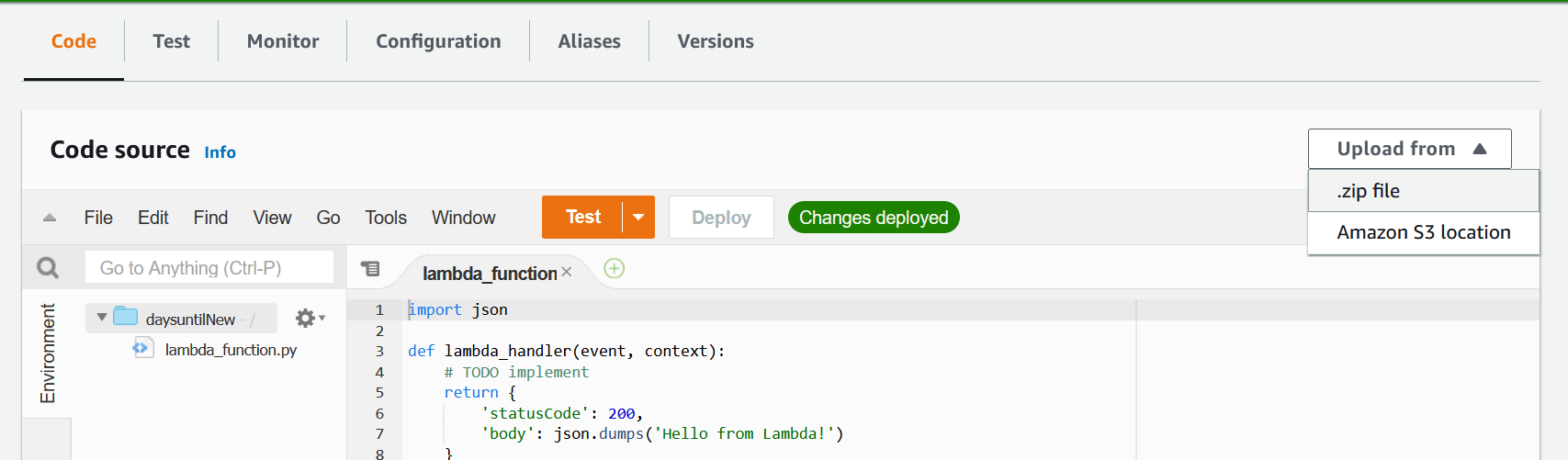
Task: Click the Info link beside Code source
Action: (x=220, y=152)
